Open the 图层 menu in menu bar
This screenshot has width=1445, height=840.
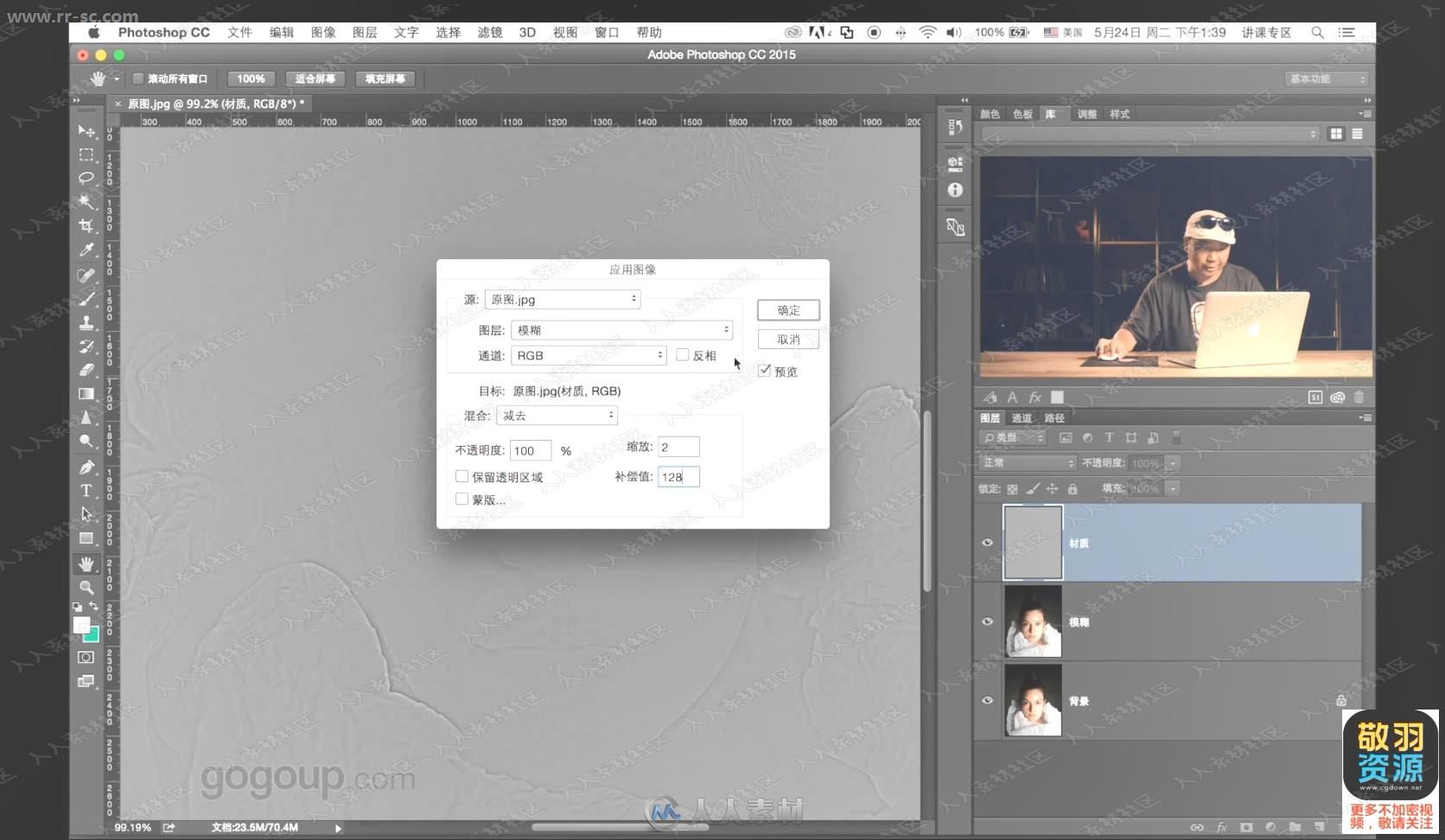pyautogui.click(x=365, y=32)
